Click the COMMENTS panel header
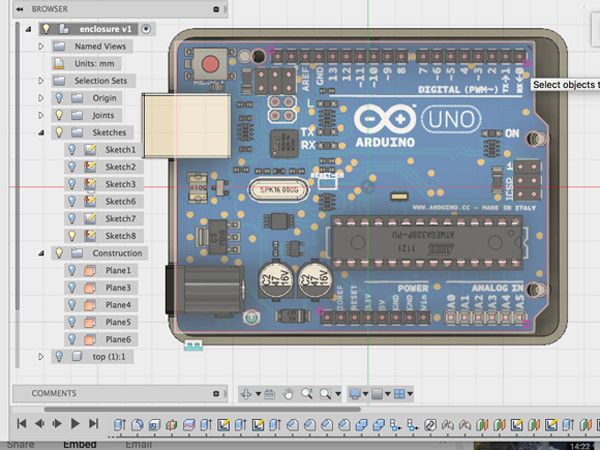The height and width of the screenshot is (450, 600). 120,393
